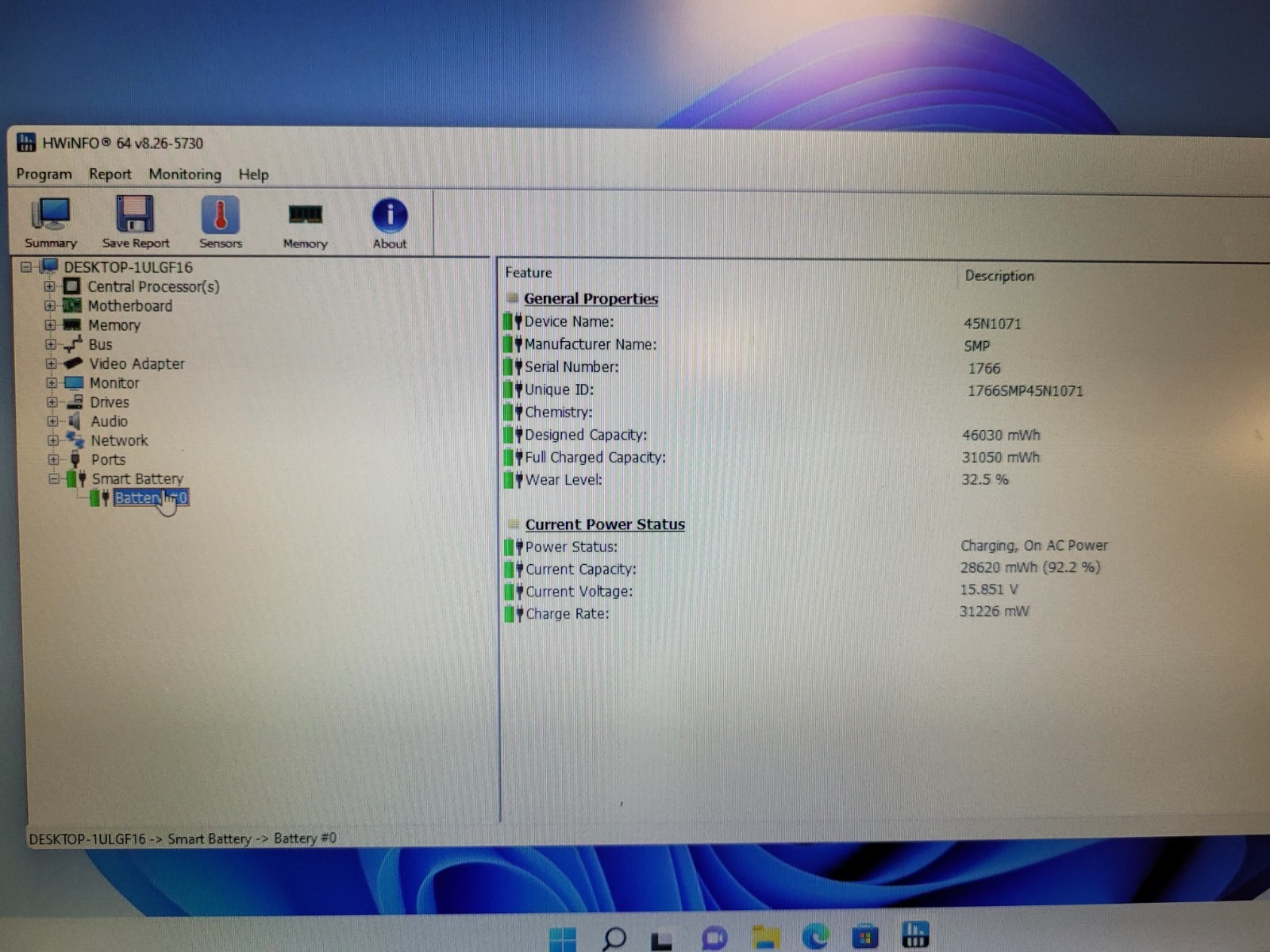This screenshot has width=1270, height=952.
Task: Select Video Adapter label in tree
Action: 137,363
